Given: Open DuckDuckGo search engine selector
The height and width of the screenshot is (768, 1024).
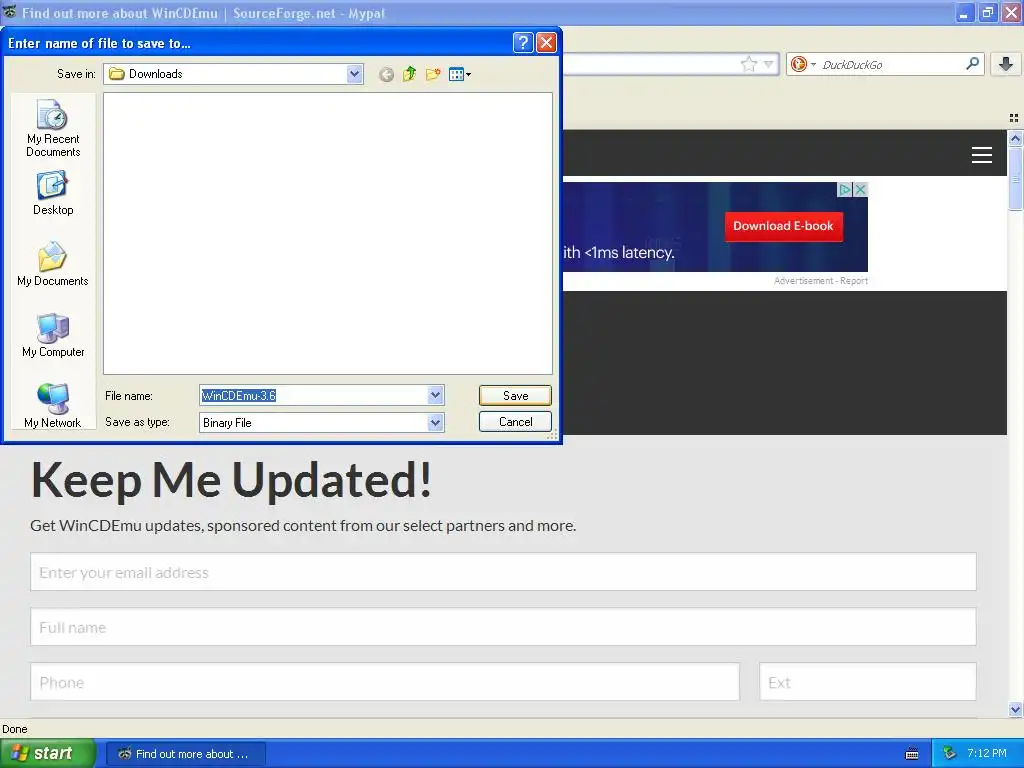Looking at the screenshot, I should [803, 64].
